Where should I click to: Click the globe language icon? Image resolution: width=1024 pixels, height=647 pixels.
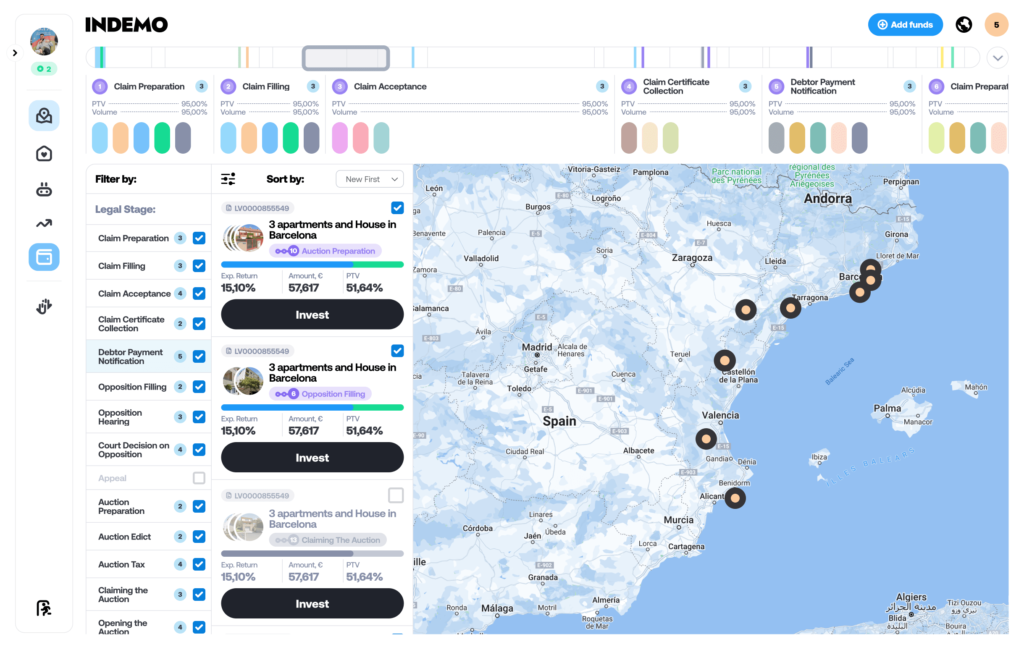click(x=964, y=25)
